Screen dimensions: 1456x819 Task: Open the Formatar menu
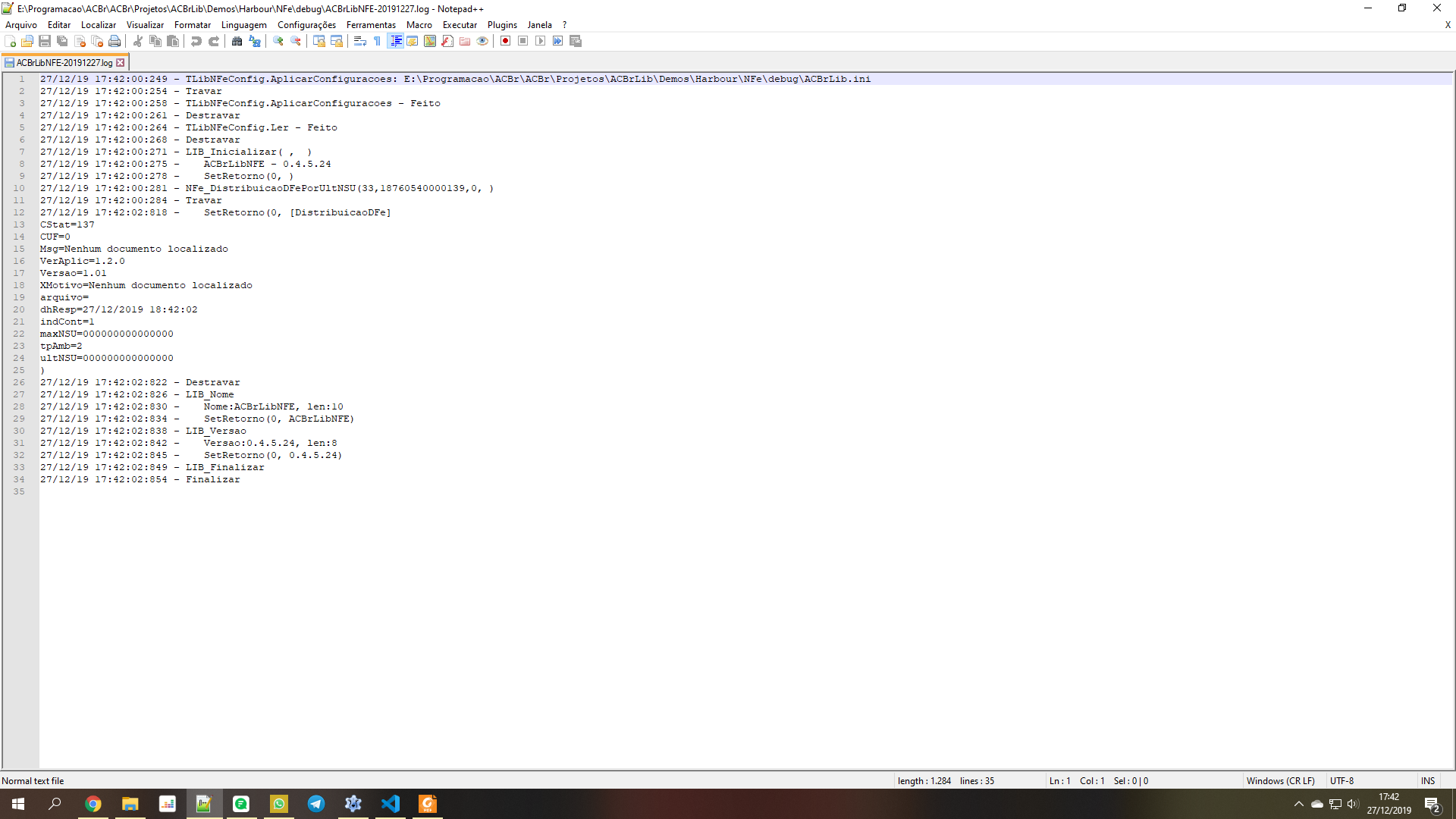coord(193,25)
